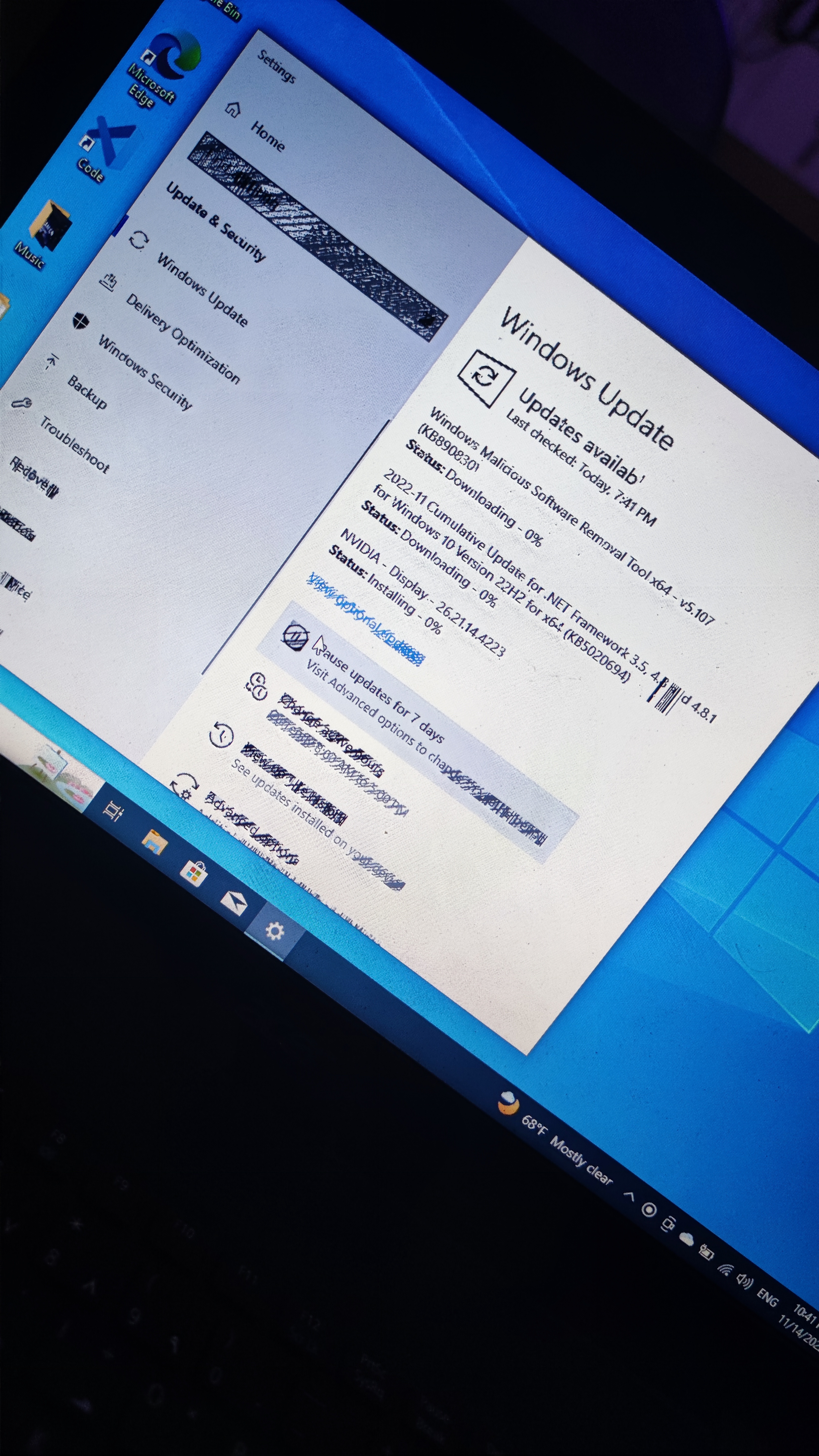Click the update history clock-arrow icon
Image resolution: width=819 pixels, height=1456 pixels.
tap(221, 735)
